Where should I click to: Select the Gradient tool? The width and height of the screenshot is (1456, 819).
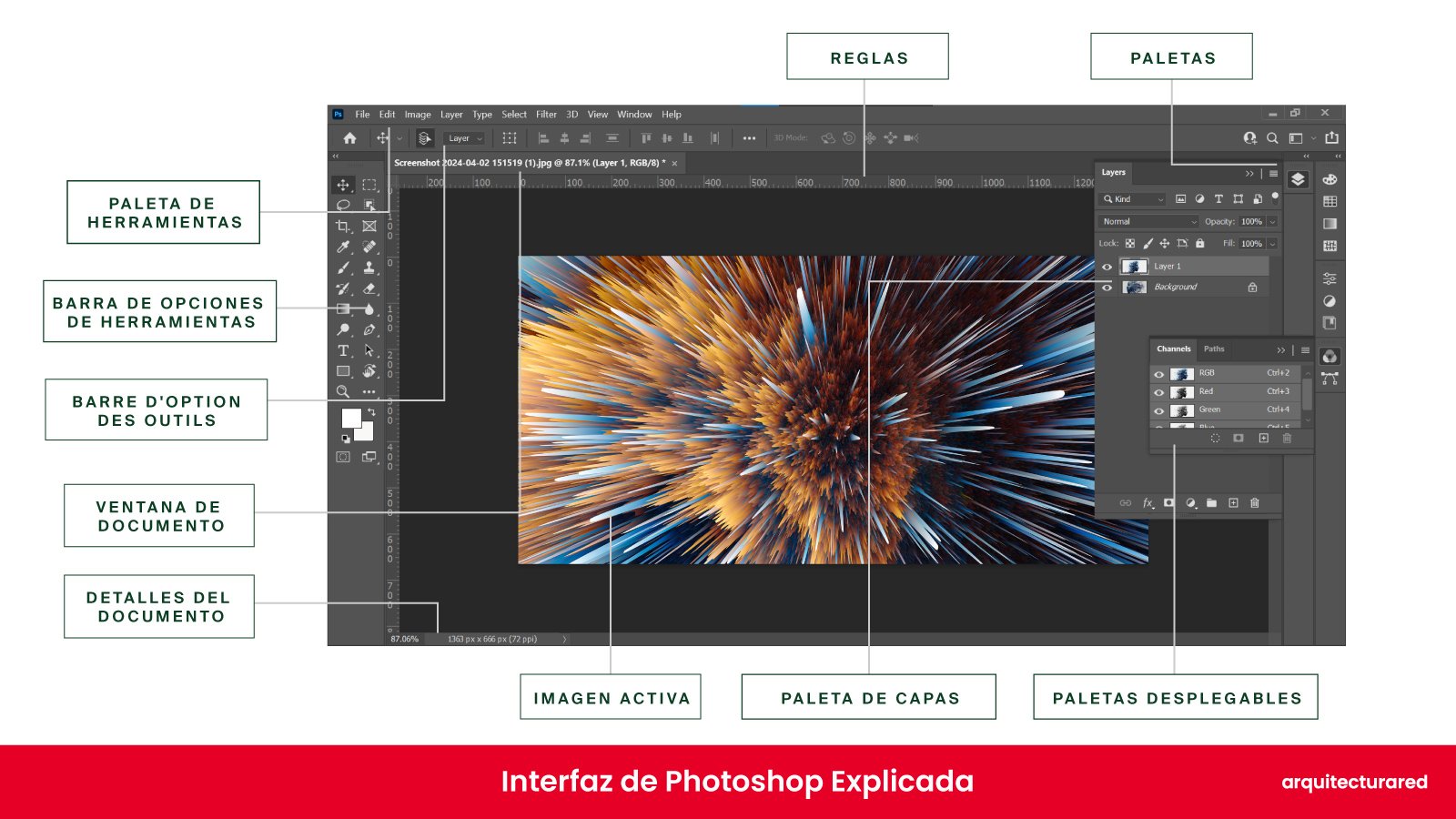coord(343,309)
